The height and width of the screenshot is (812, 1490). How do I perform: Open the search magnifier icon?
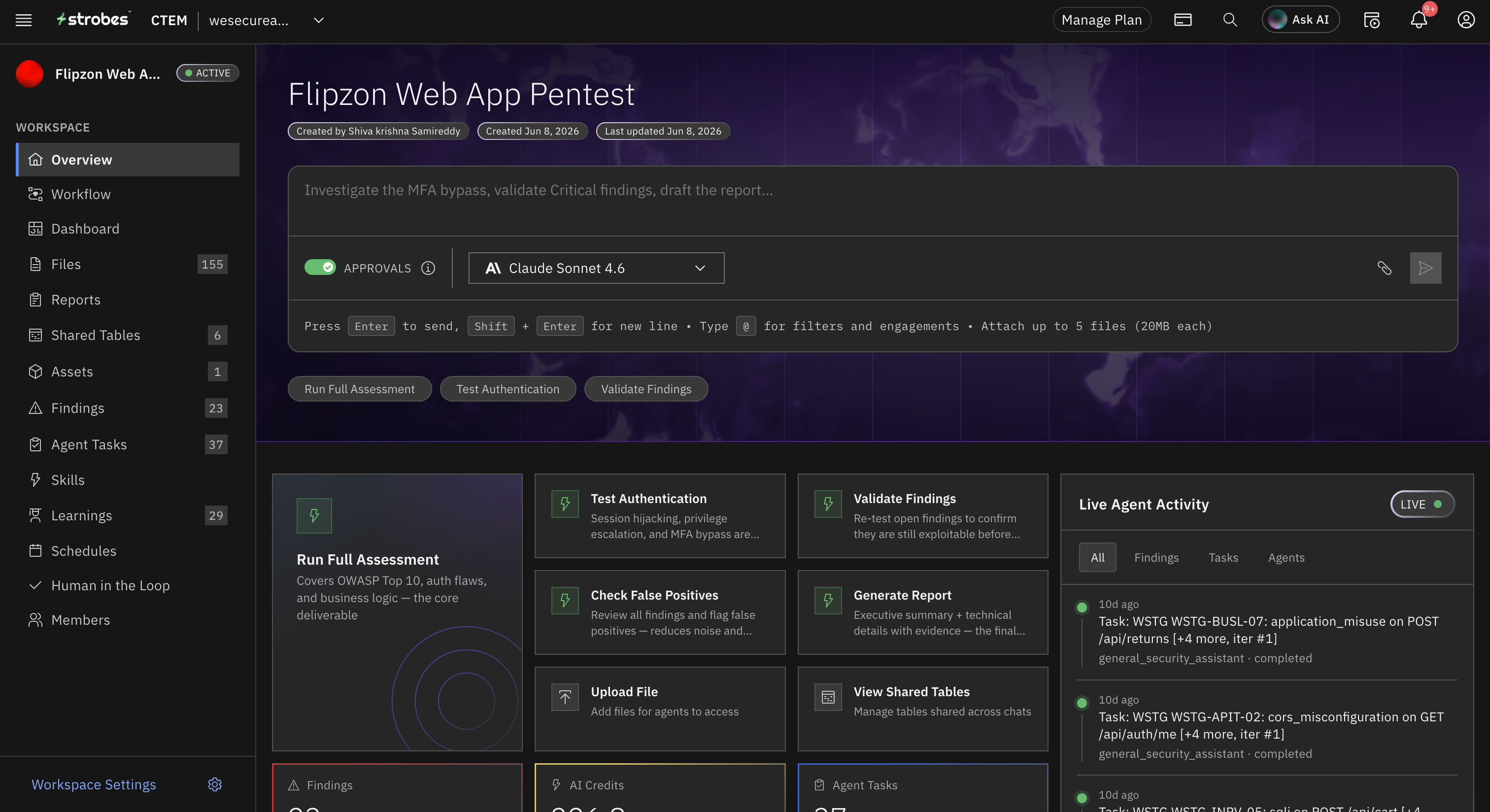1230,20
